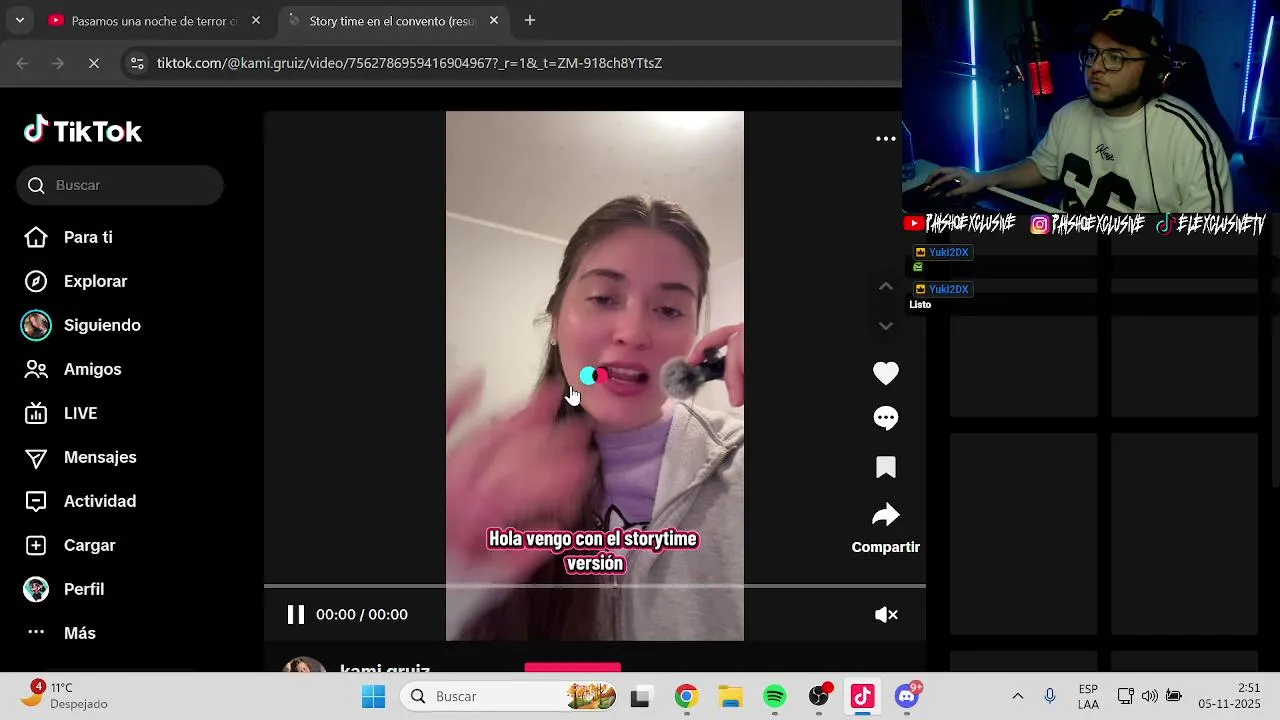
Task: Go to Amigos section
Action: tap(92, 369)
